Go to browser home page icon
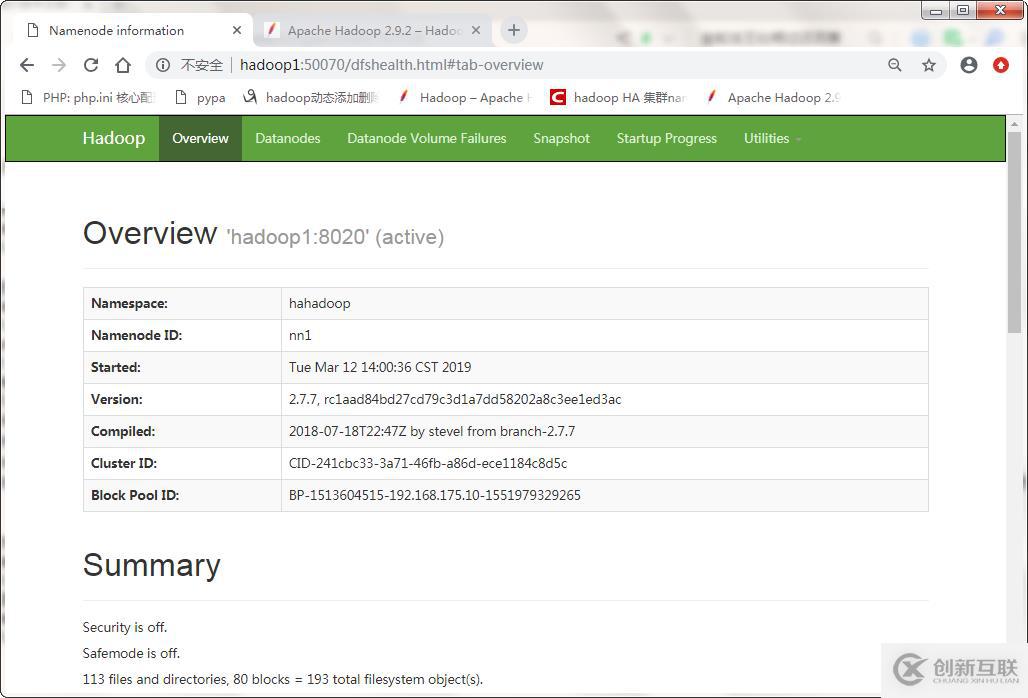 coord(123,65)
